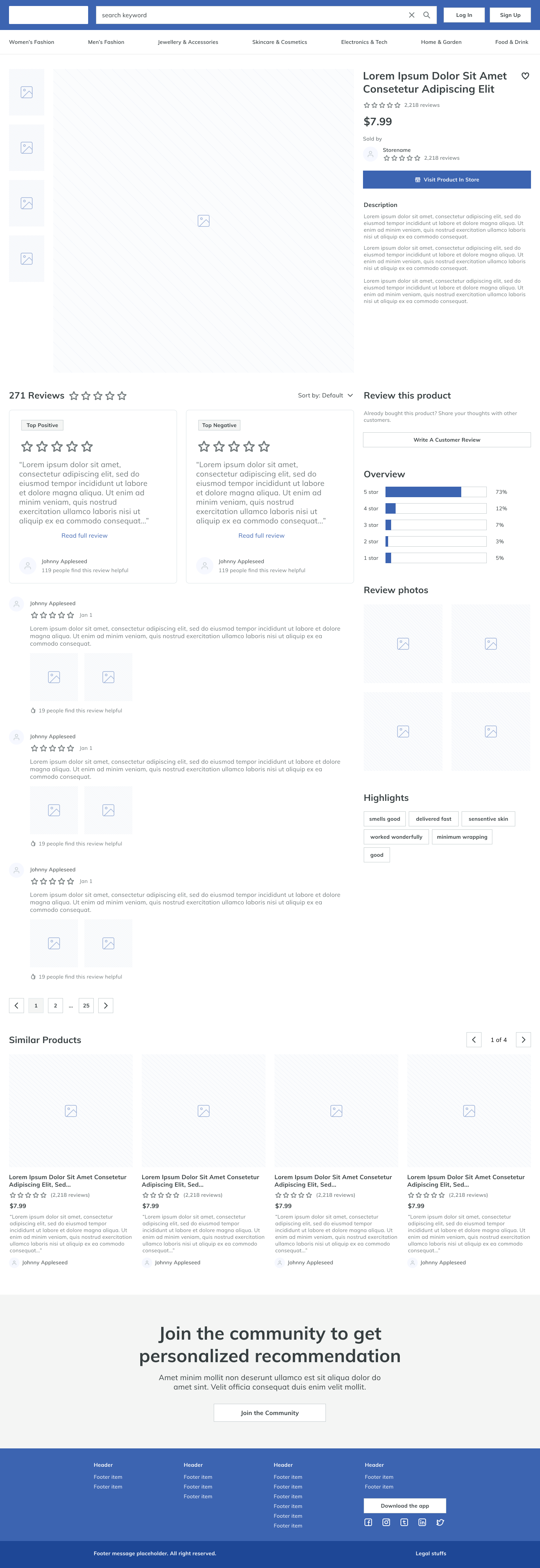The height and width of the screenshot is (1568, 540).
Task: Open the Sort by Default dropdown
Action: 325,396
